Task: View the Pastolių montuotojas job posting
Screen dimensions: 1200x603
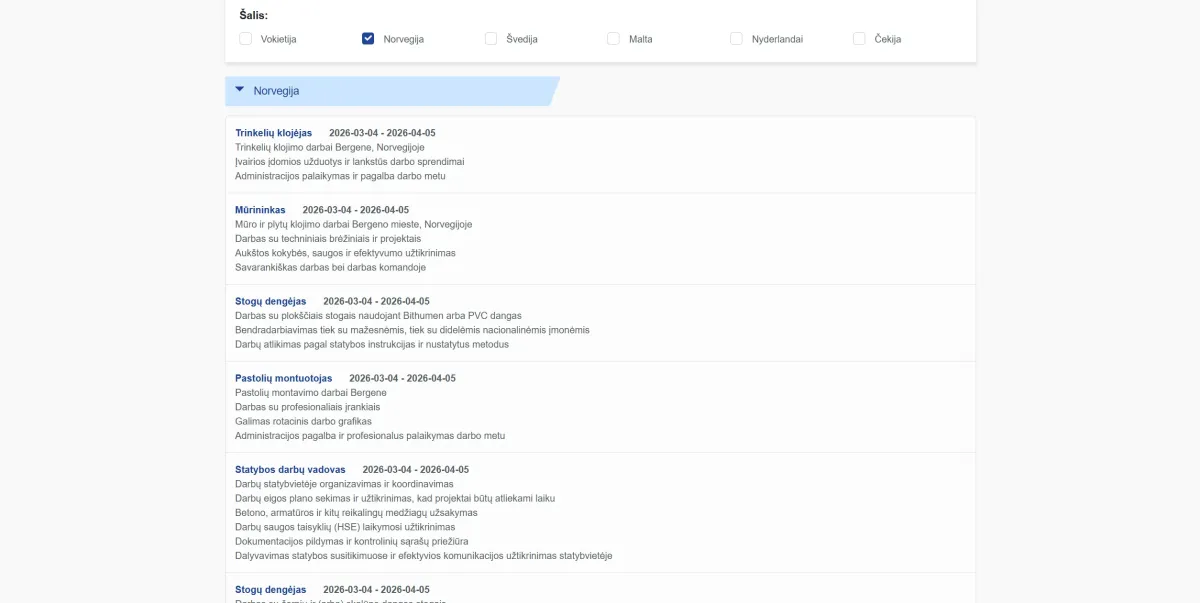Action: (283, 378)
